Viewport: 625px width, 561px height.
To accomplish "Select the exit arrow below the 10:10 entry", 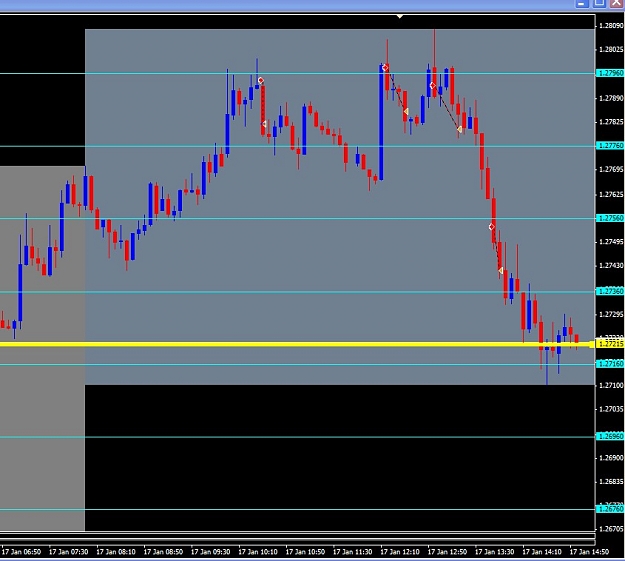I will [264, 124].
